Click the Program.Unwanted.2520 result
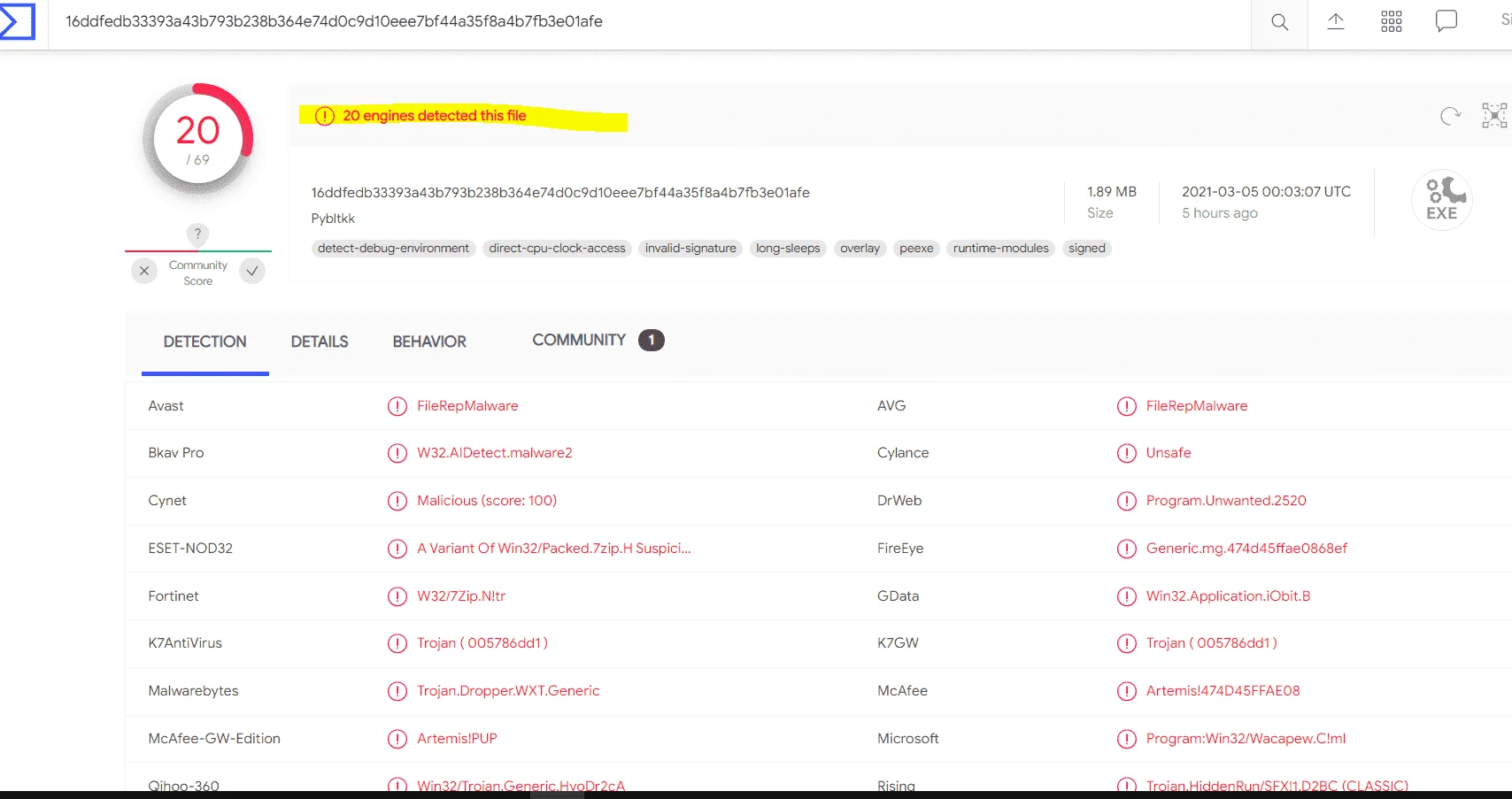Viewport: 1512px width, 799px height. [x=1226, y=501]
